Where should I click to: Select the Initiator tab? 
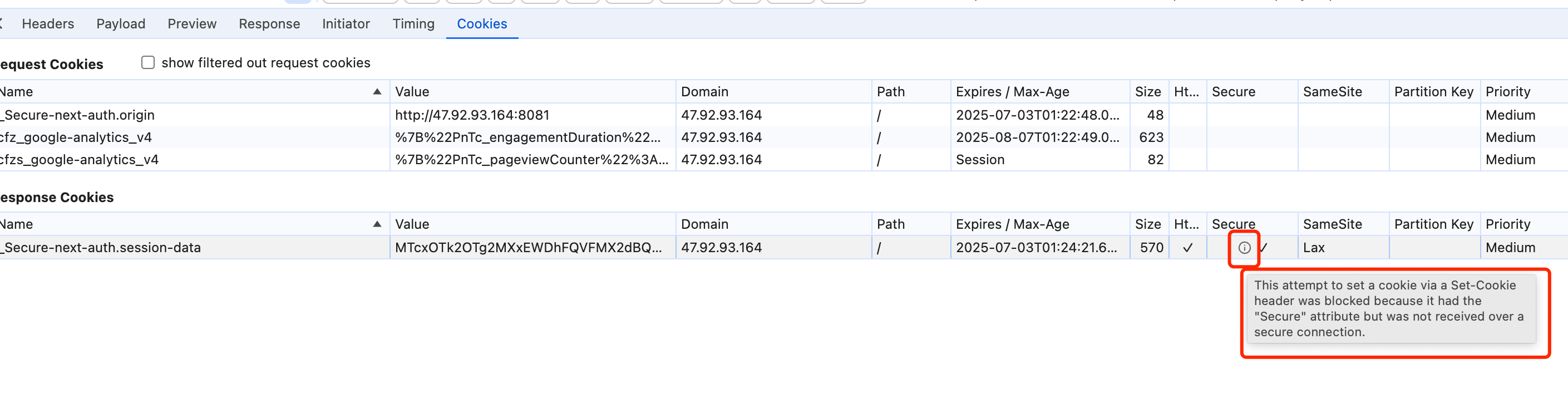pyautogui.click(x=346, y=24)
